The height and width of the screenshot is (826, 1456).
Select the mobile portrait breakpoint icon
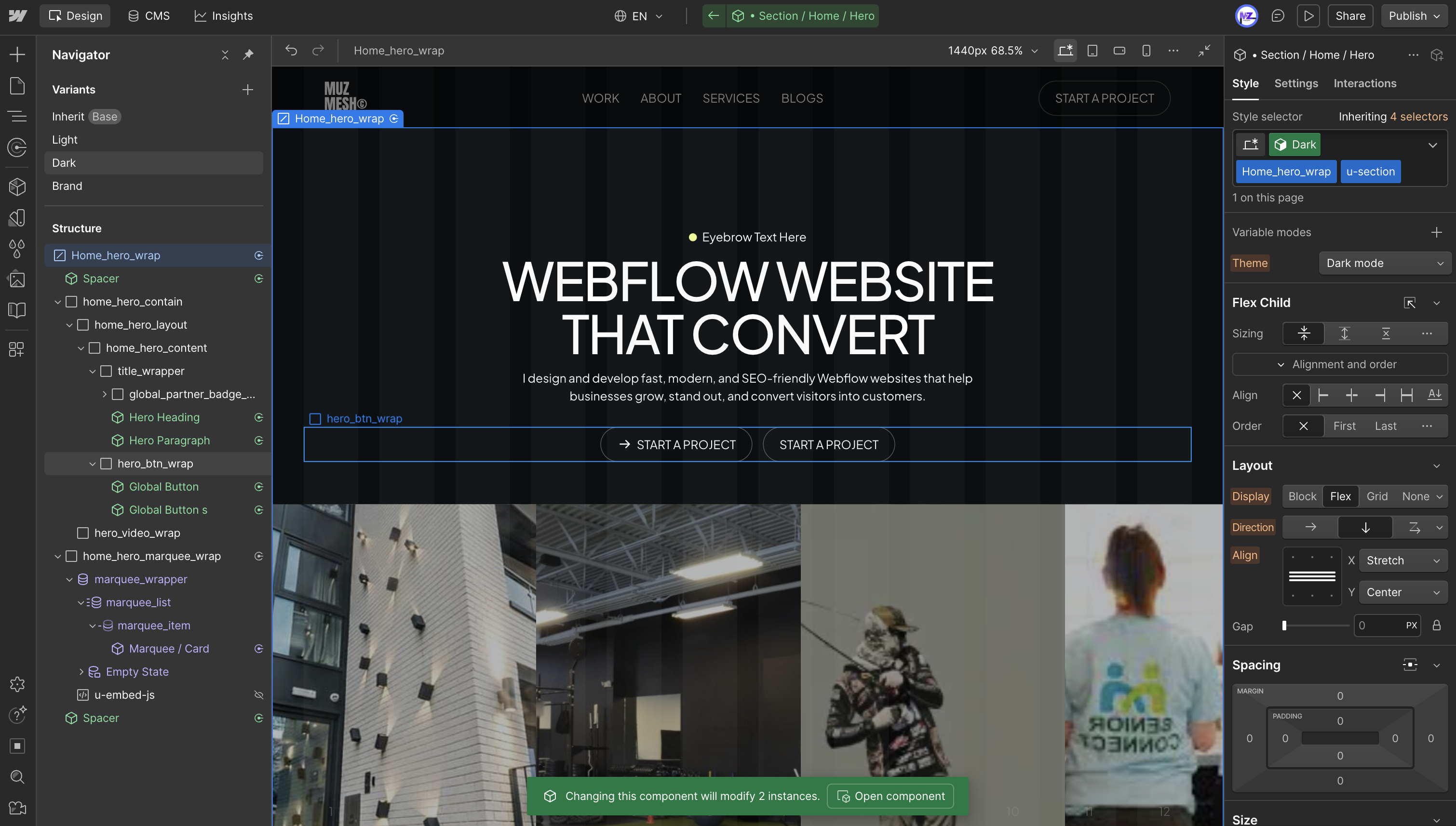(1146, 51)
